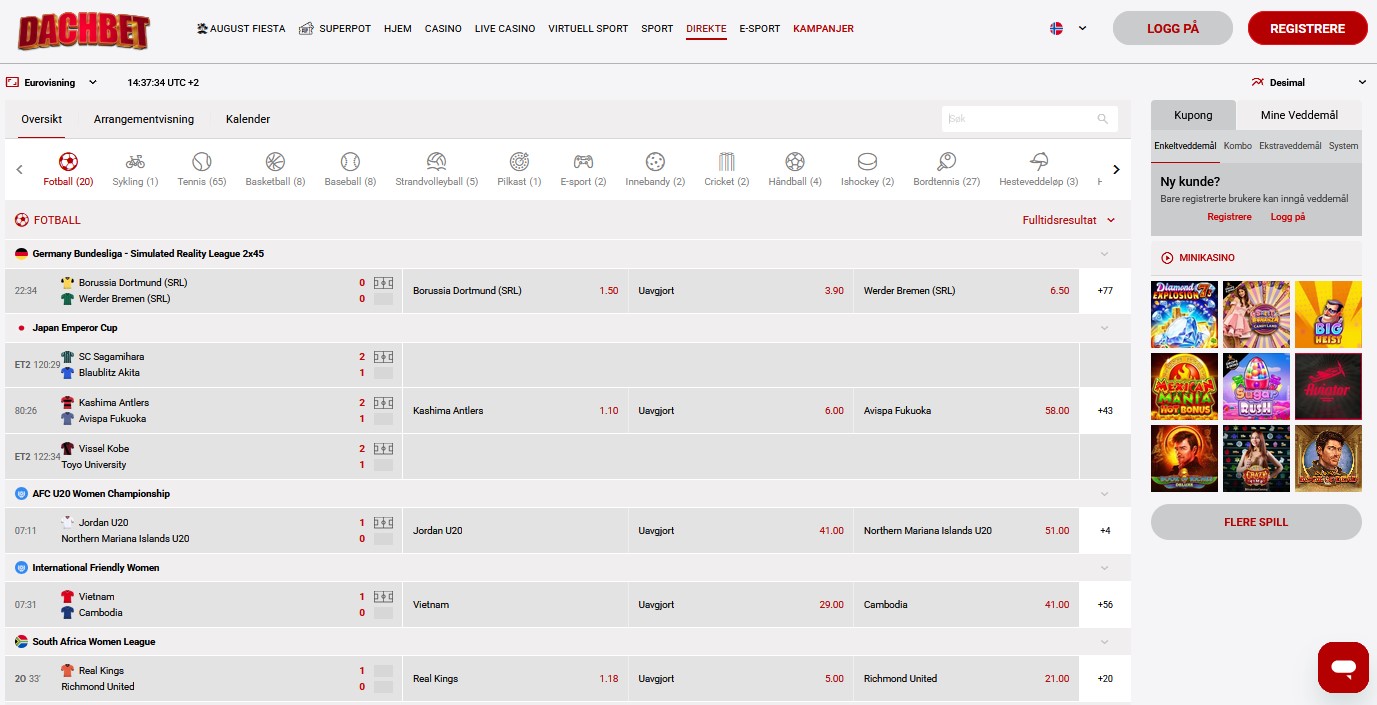
Task: Select the Ishockey (2) puck icon
Action: tap(867, 162)
